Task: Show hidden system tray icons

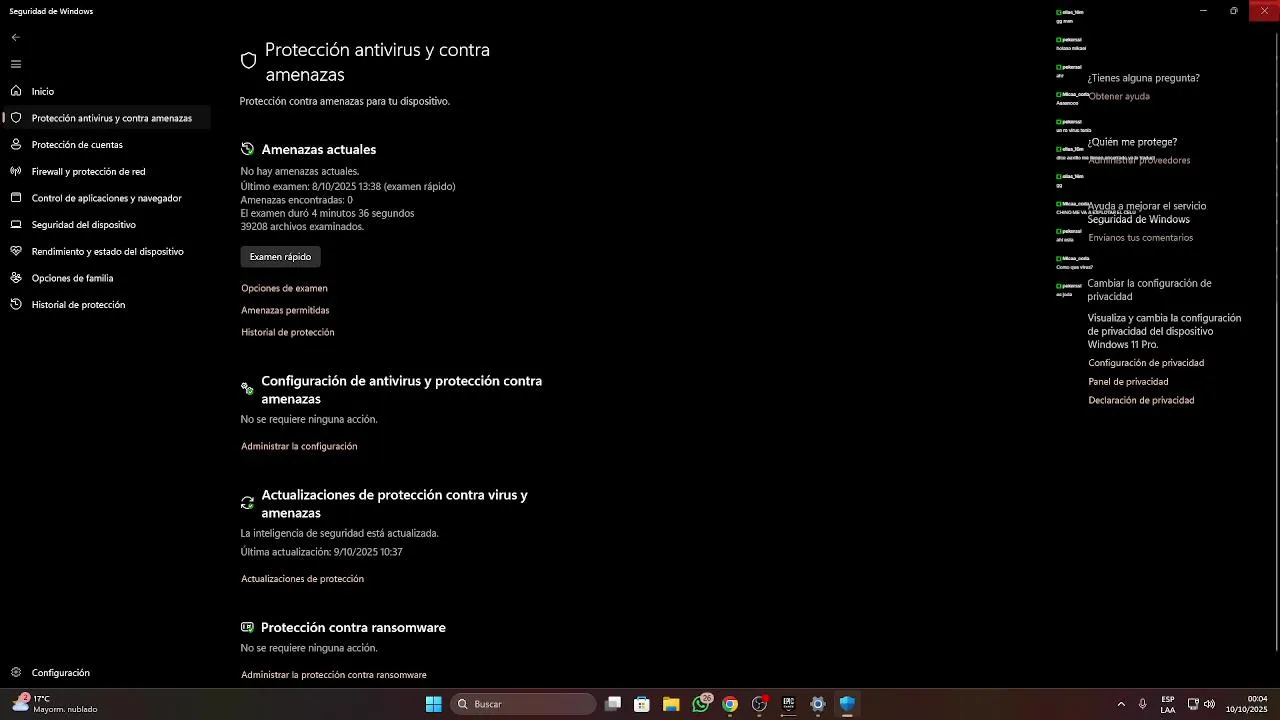Action: [x=1121, y=704]
